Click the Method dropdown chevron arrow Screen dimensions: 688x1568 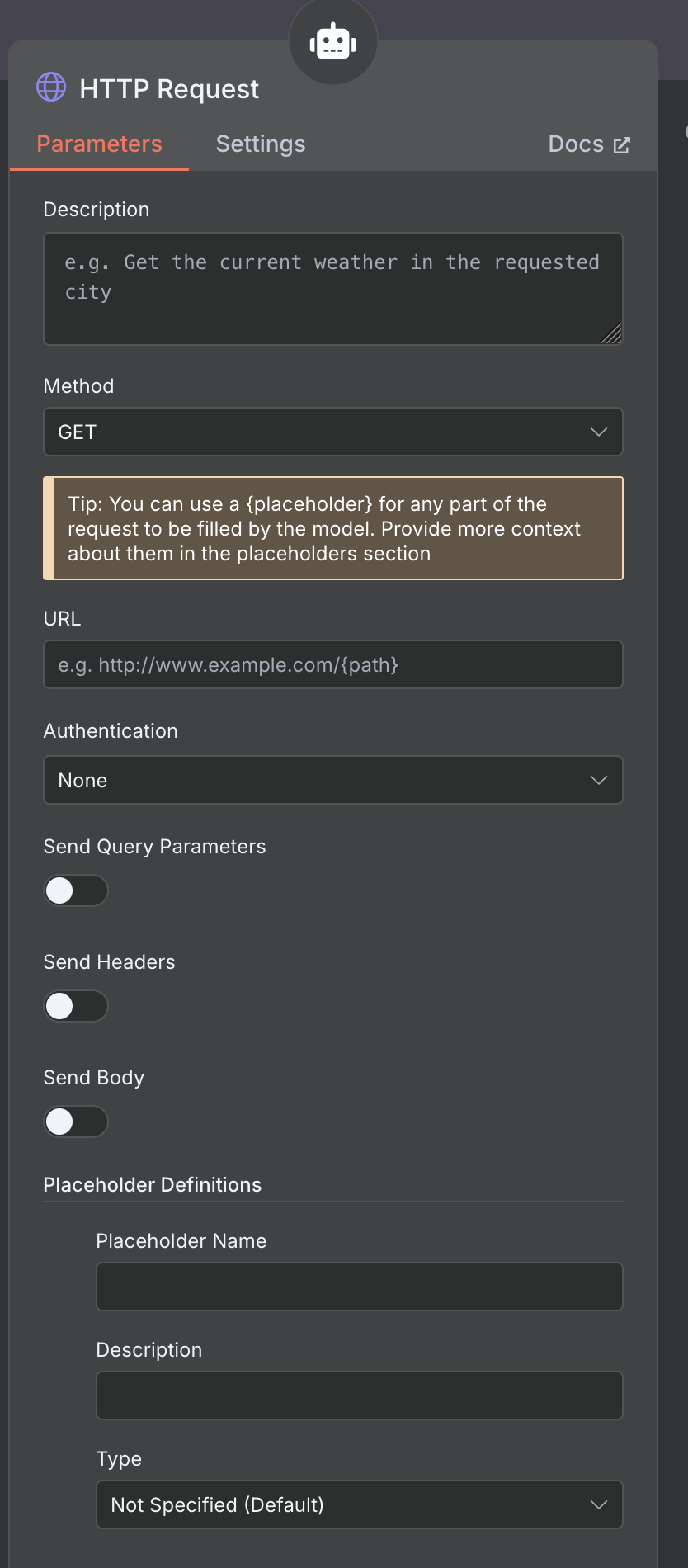click(599, 432)
